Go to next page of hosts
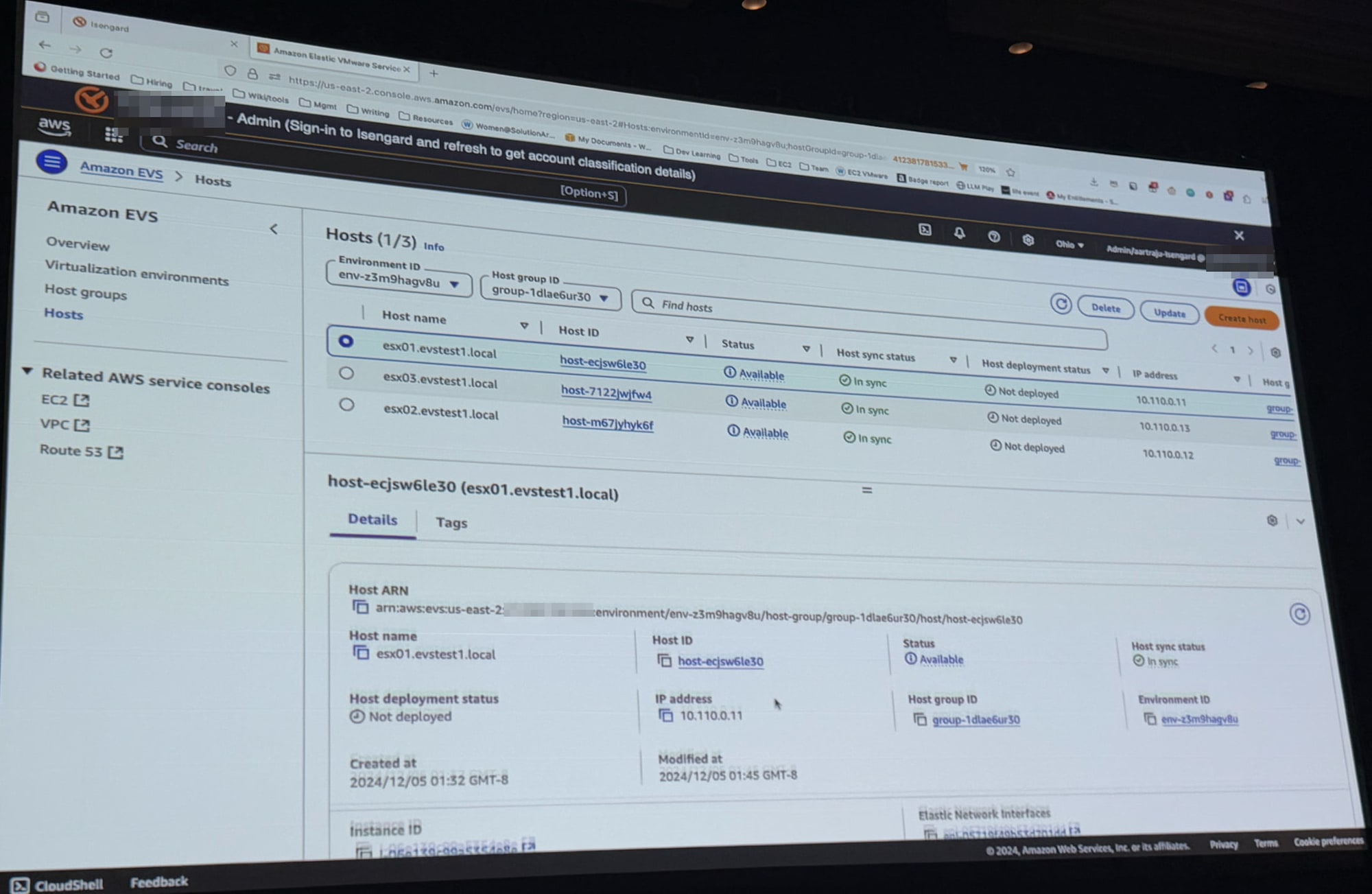The image size is (1372, 894). pyautogui.click(x=1251, y=351)
